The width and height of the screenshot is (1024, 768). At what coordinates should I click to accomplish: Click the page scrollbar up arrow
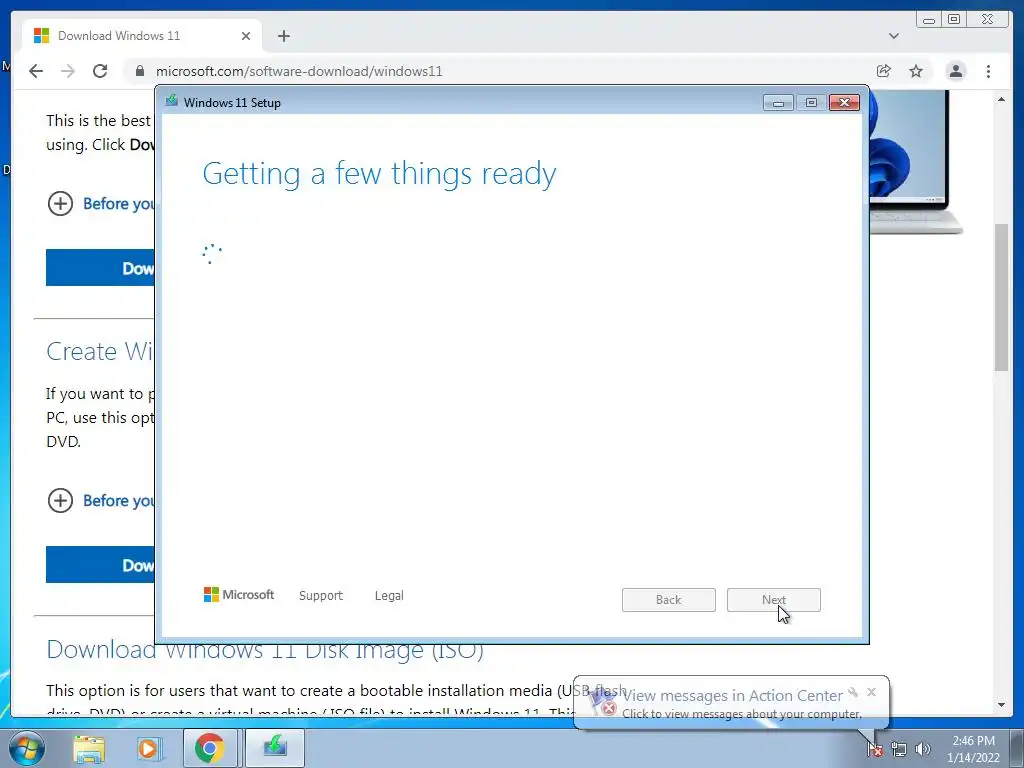coord(1002,99)
